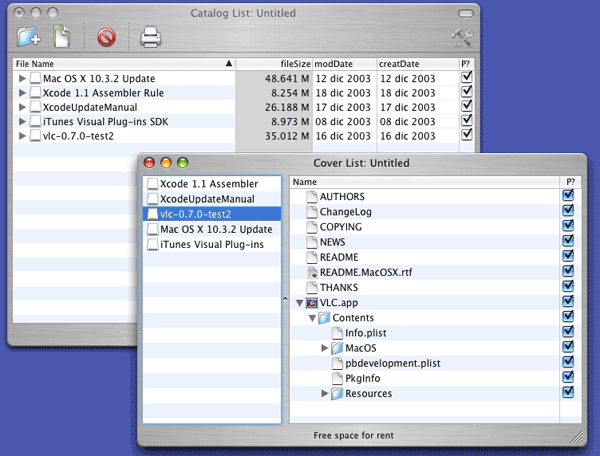Viewport: 600px width, 456px height.
Task: Collapse the VLC.app disclosure triangle
Action: point(299,302)
